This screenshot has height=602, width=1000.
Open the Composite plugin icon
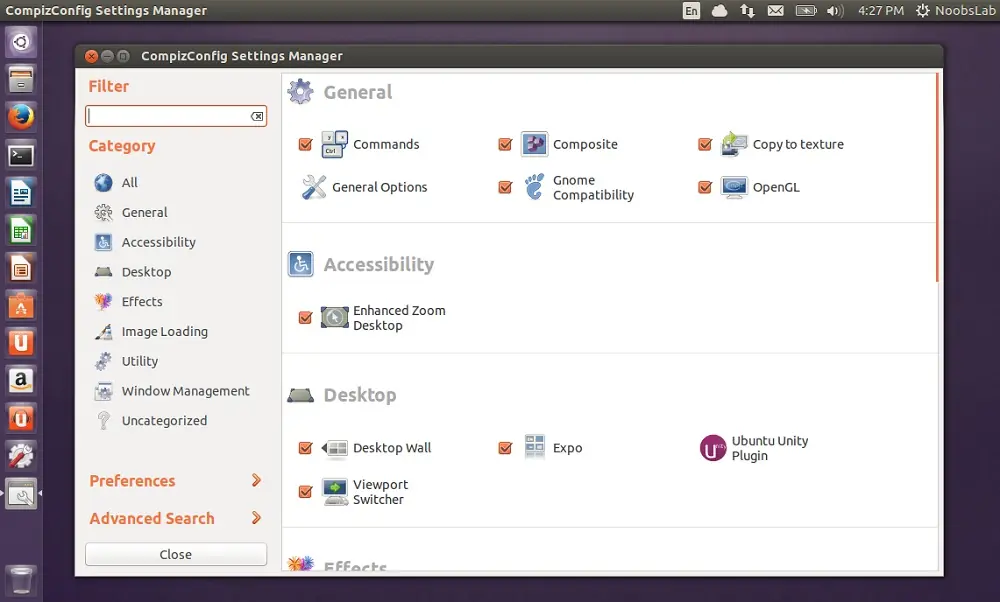click(x=534, y=144)
